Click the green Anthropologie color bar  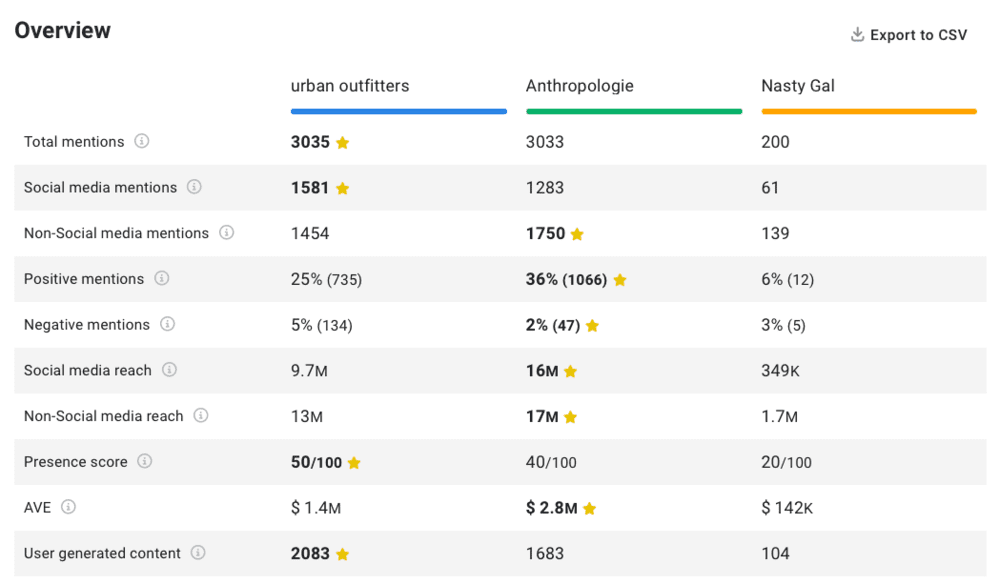click(634, 111)
